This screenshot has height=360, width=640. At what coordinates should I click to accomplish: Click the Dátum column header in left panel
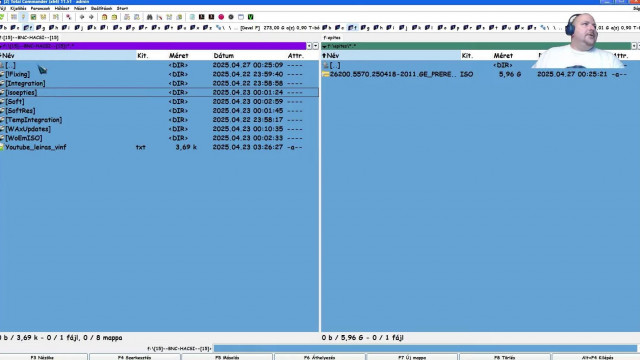point(224,56)
